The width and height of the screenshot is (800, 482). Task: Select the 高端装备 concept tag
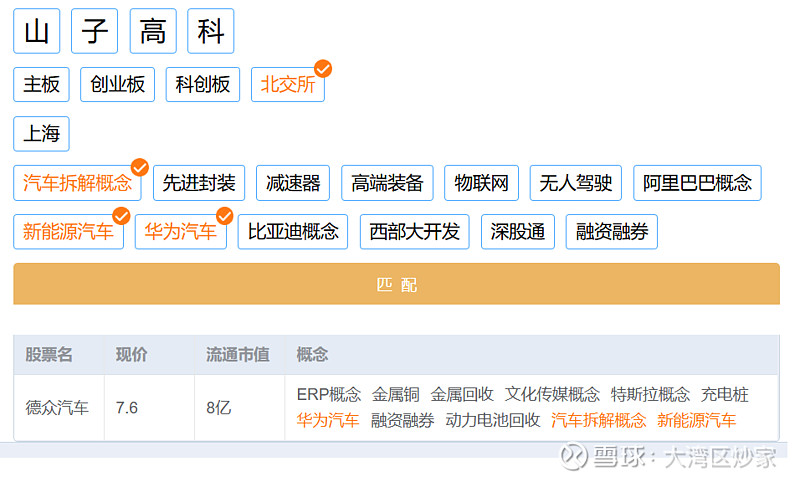[x=387, y=183]
